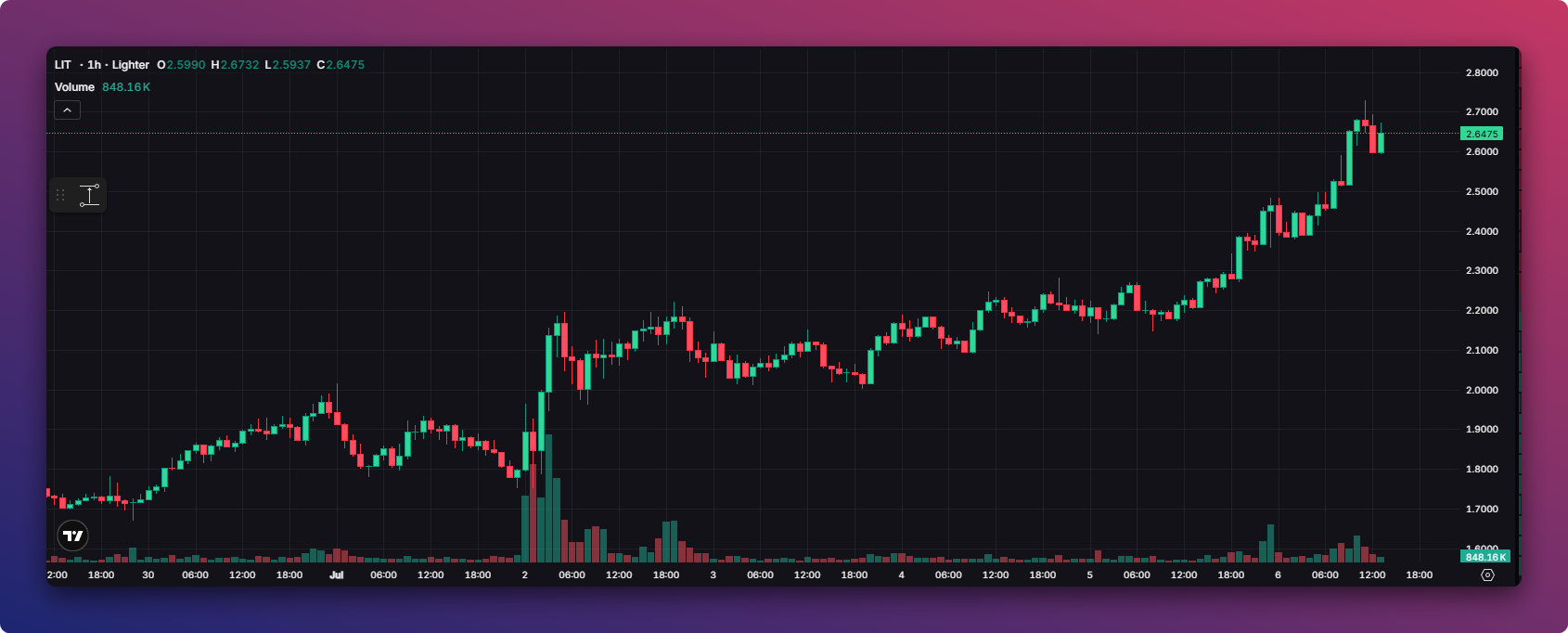Click the 2.2000 price axis label
This screenshot has height=633, width=1568.
tap(1482, 311)
